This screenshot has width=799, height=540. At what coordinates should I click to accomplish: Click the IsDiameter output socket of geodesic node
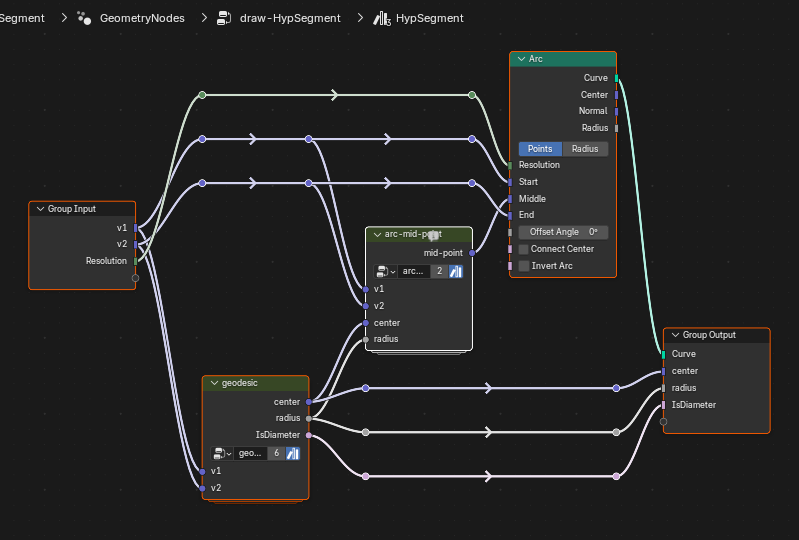pyautogui.click(x=309, y=435)
